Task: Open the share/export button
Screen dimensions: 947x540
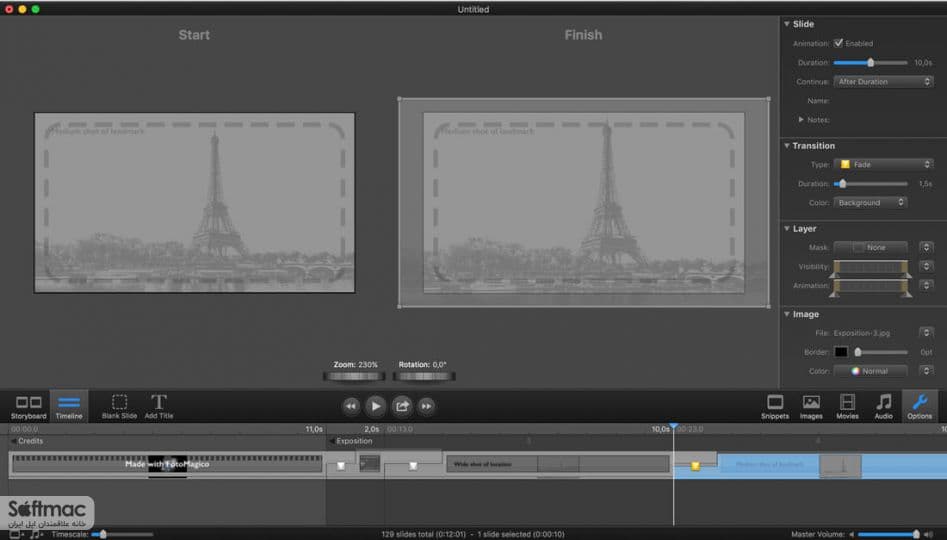Action: (x=402, y=406)
